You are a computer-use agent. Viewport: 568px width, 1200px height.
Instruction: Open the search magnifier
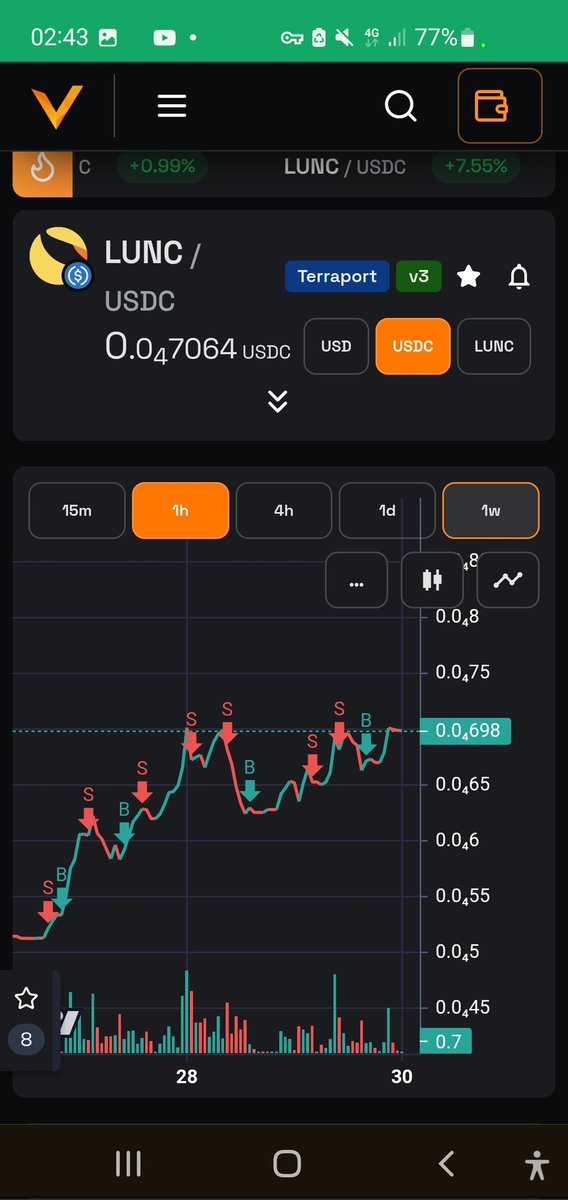point(401,106)
